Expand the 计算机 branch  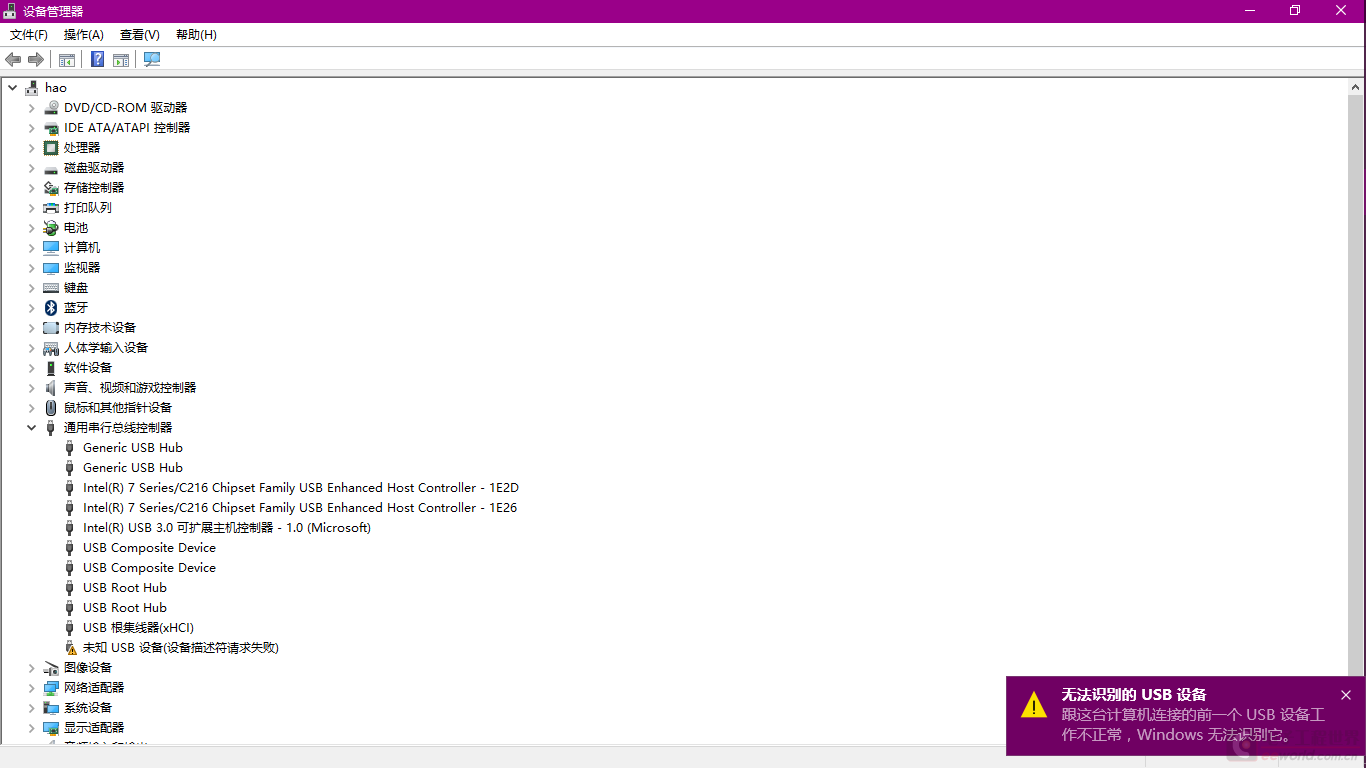(31, 248)
